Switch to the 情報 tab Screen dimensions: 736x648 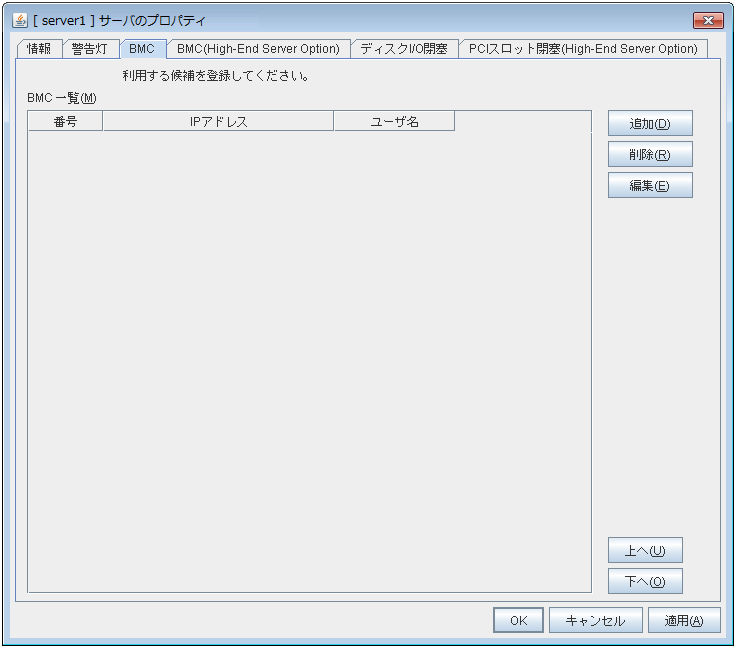[x=40, y=48]
